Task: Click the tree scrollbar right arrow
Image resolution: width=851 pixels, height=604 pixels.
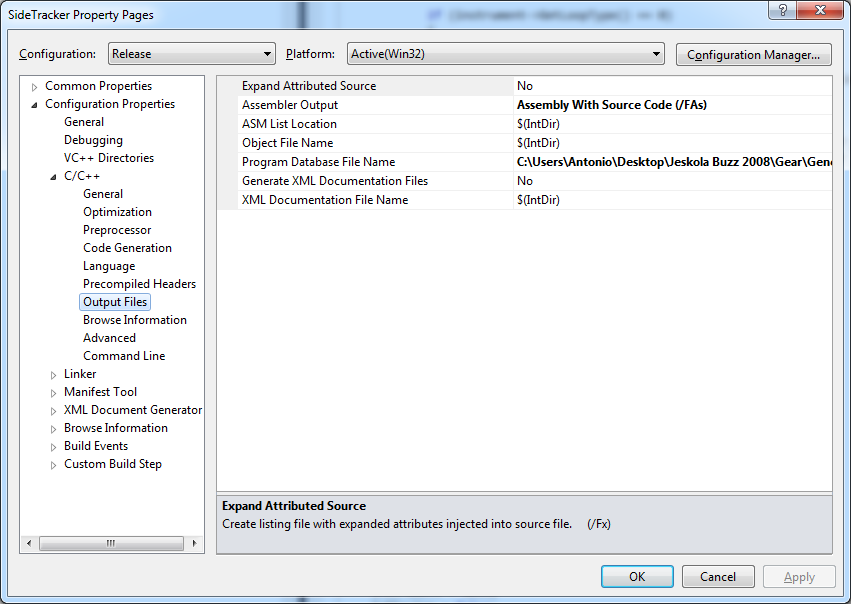Action: click(194, 543)
